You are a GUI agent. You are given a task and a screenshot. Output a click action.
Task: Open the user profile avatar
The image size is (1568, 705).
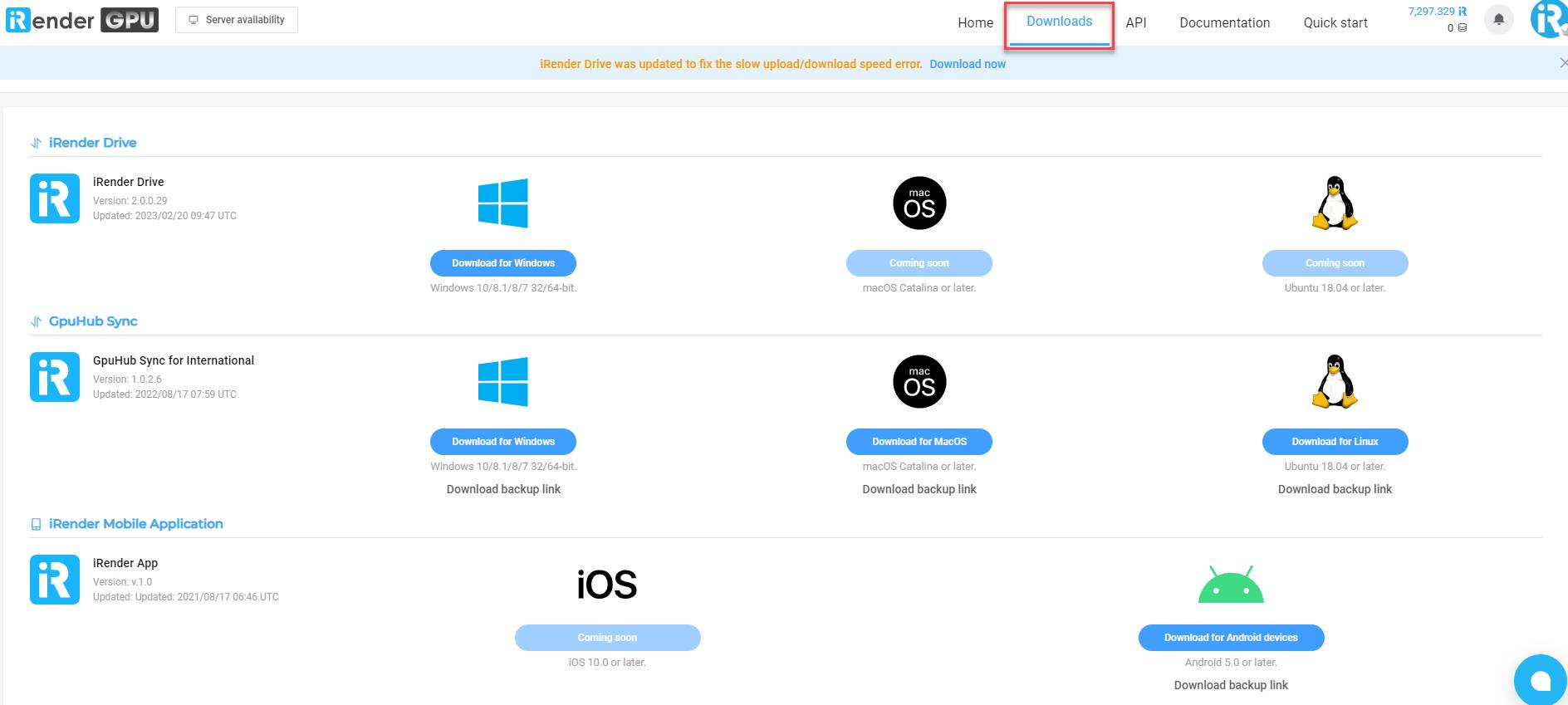coord(1548,20)
